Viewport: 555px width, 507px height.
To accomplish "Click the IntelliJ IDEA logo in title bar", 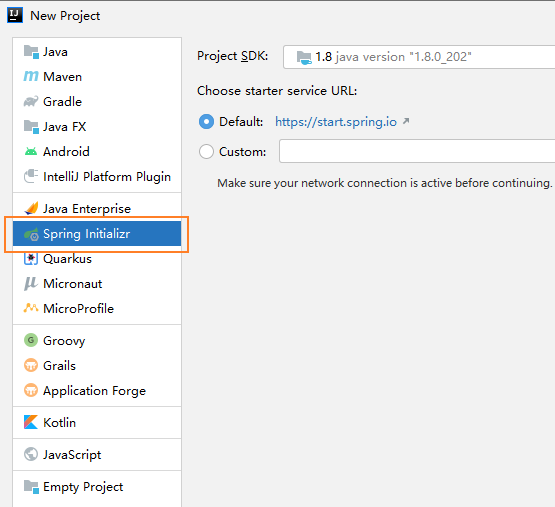I will (15, 15).
